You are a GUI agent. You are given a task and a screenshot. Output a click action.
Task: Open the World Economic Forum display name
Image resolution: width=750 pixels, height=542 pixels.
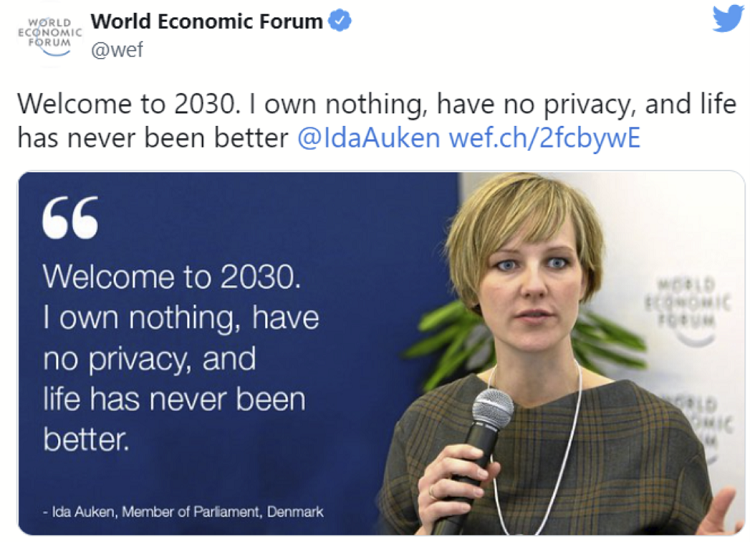click(207, 21)
